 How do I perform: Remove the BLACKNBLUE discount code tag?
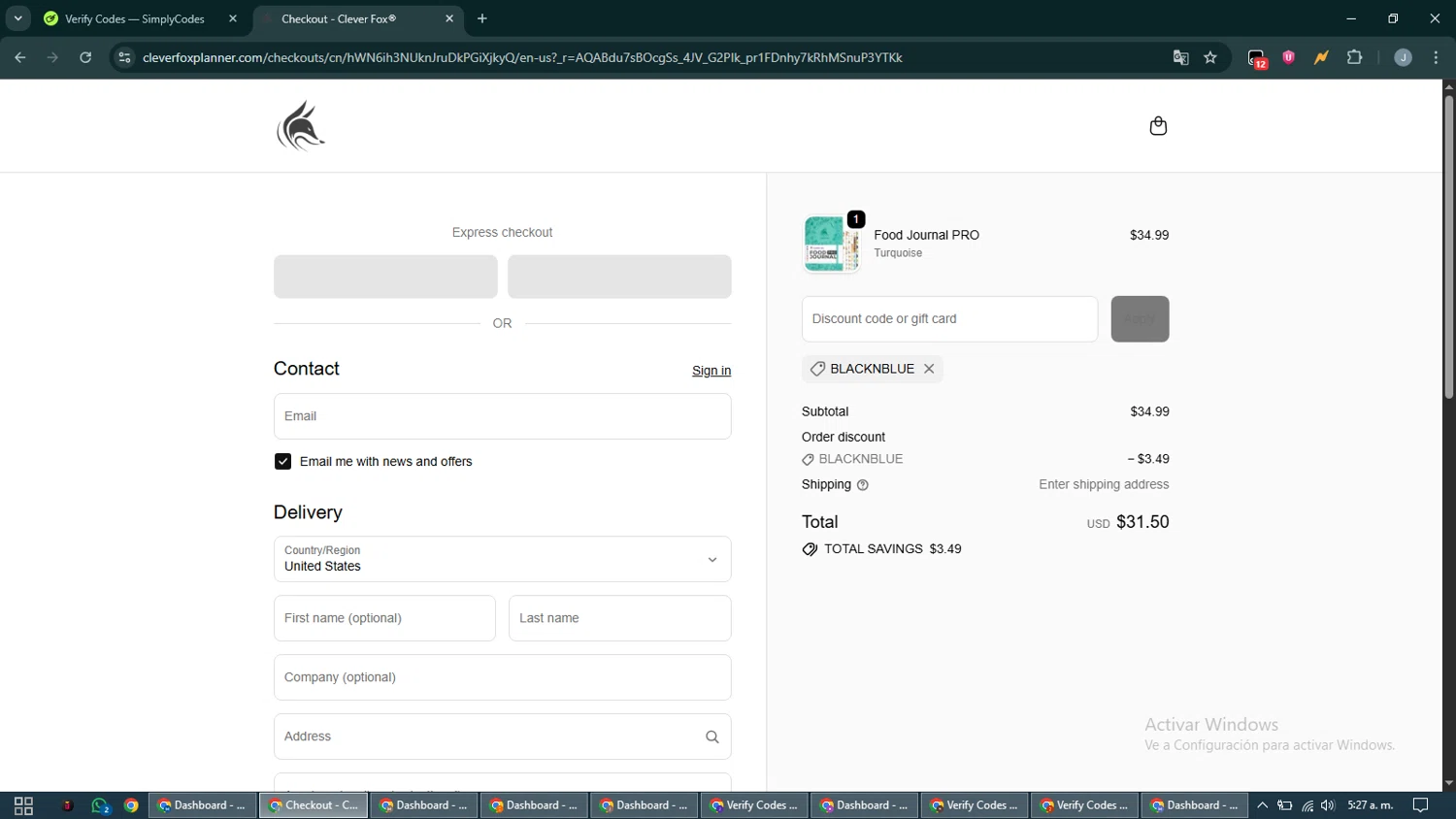pyautogui.click(x=929, y=369)
